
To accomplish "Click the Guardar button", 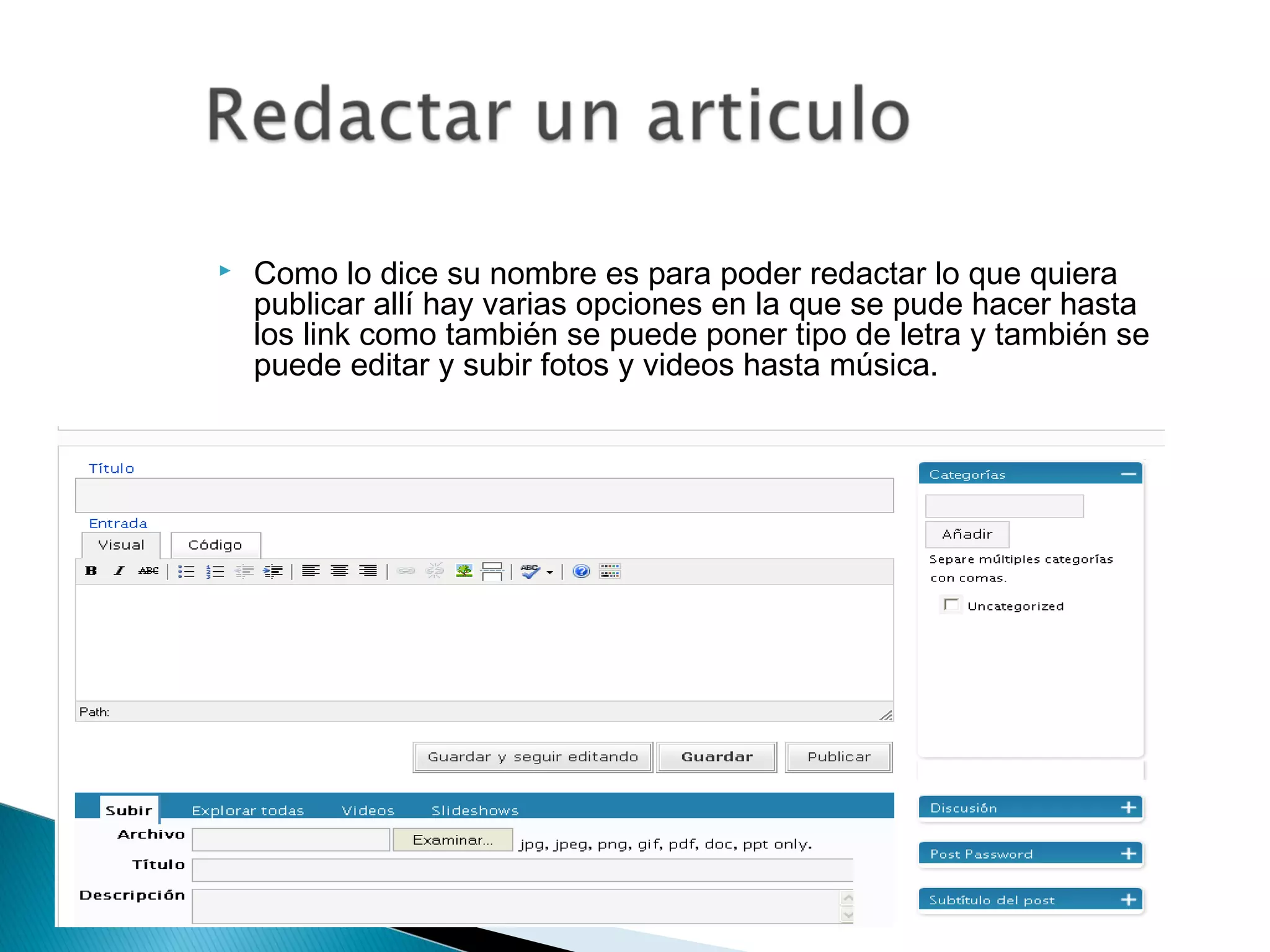I will (717, 757).
